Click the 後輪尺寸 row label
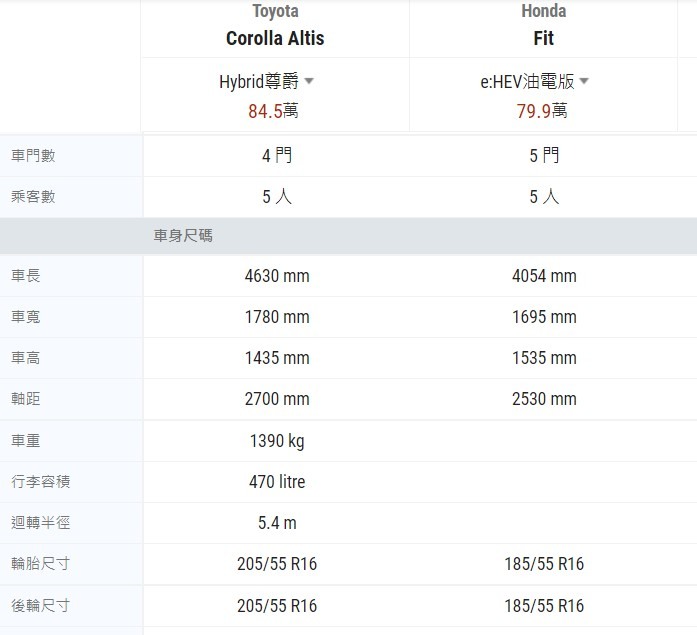The width and height of the screenshot is (697, 635). [x=41, y=606]
